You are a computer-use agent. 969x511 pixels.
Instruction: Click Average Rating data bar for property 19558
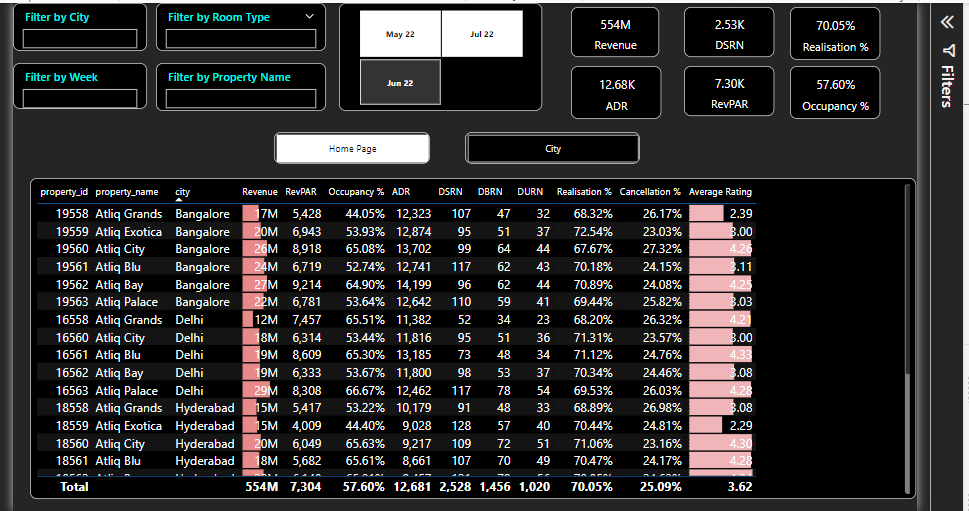pyautogui.click(x=706, y=213)
